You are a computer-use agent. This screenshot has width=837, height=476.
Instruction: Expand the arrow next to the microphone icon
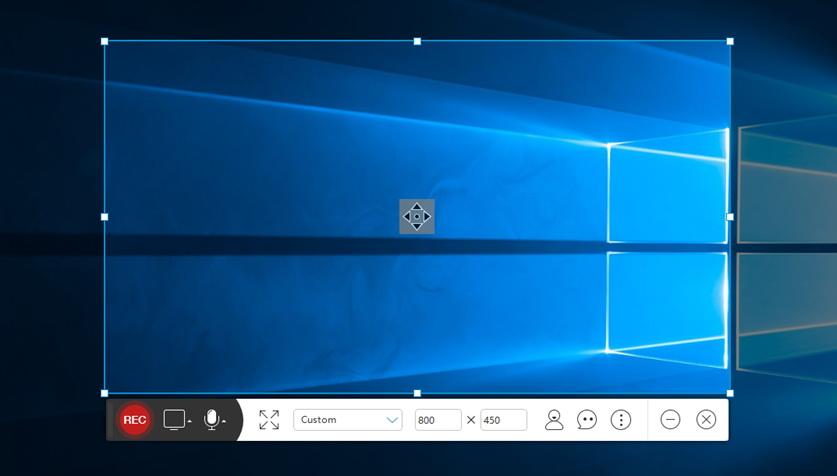tap(224, 422)
